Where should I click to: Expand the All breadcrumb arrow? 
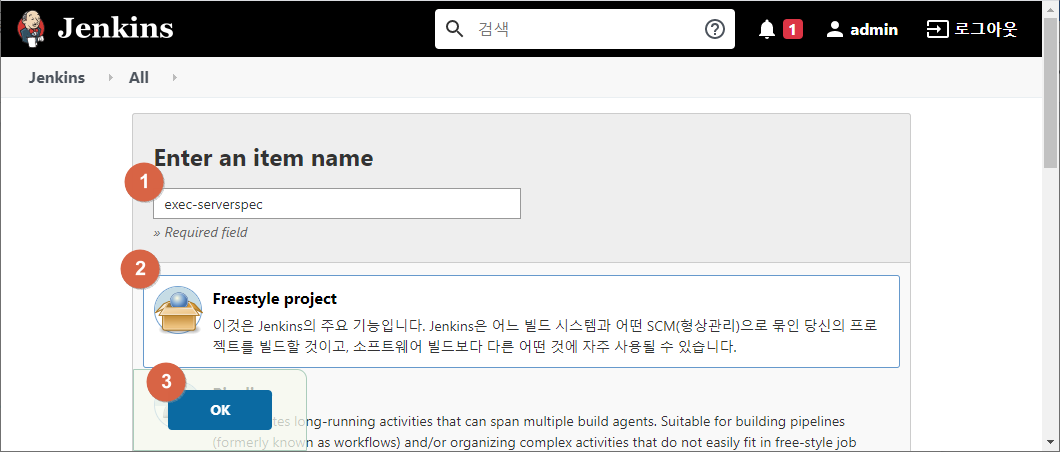pos(174,78)
